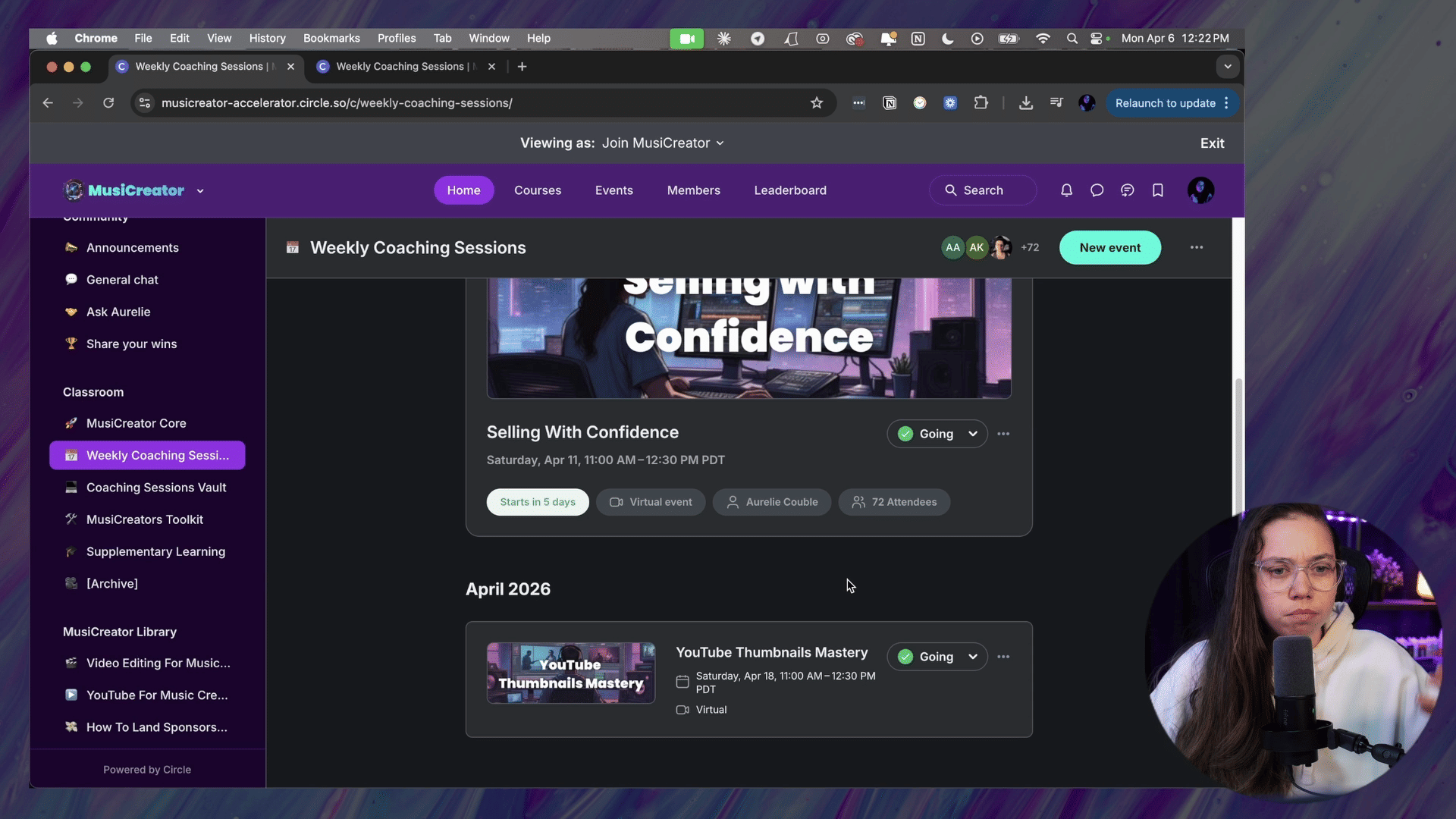Open more options for YouTube Thumbnails Mastery
The height and width of the screenshot is (819, 1456).
(x=1003, y=657)
